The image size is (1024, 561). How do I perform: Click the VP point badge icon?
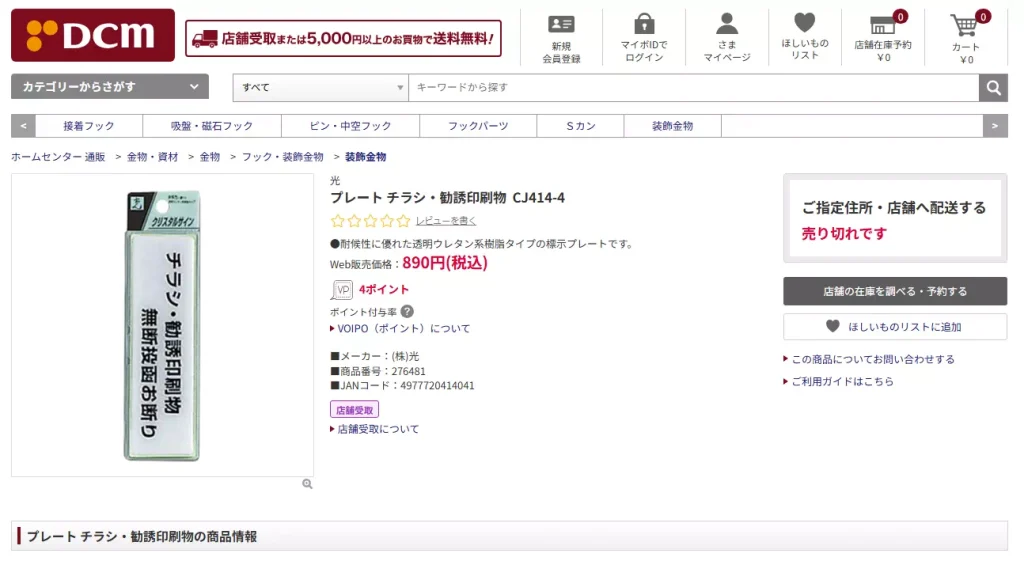pyautogui.click(x=342, y=289)
